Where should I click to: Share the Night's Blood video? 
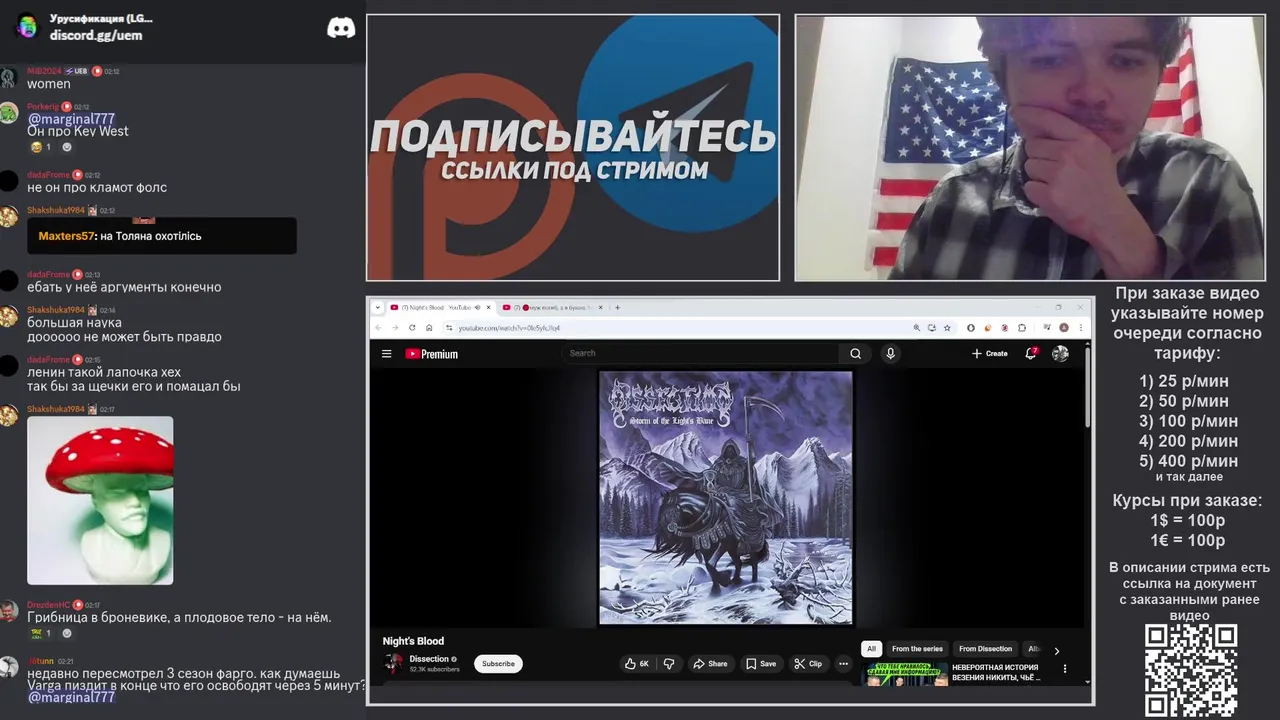tap(710, 664)
